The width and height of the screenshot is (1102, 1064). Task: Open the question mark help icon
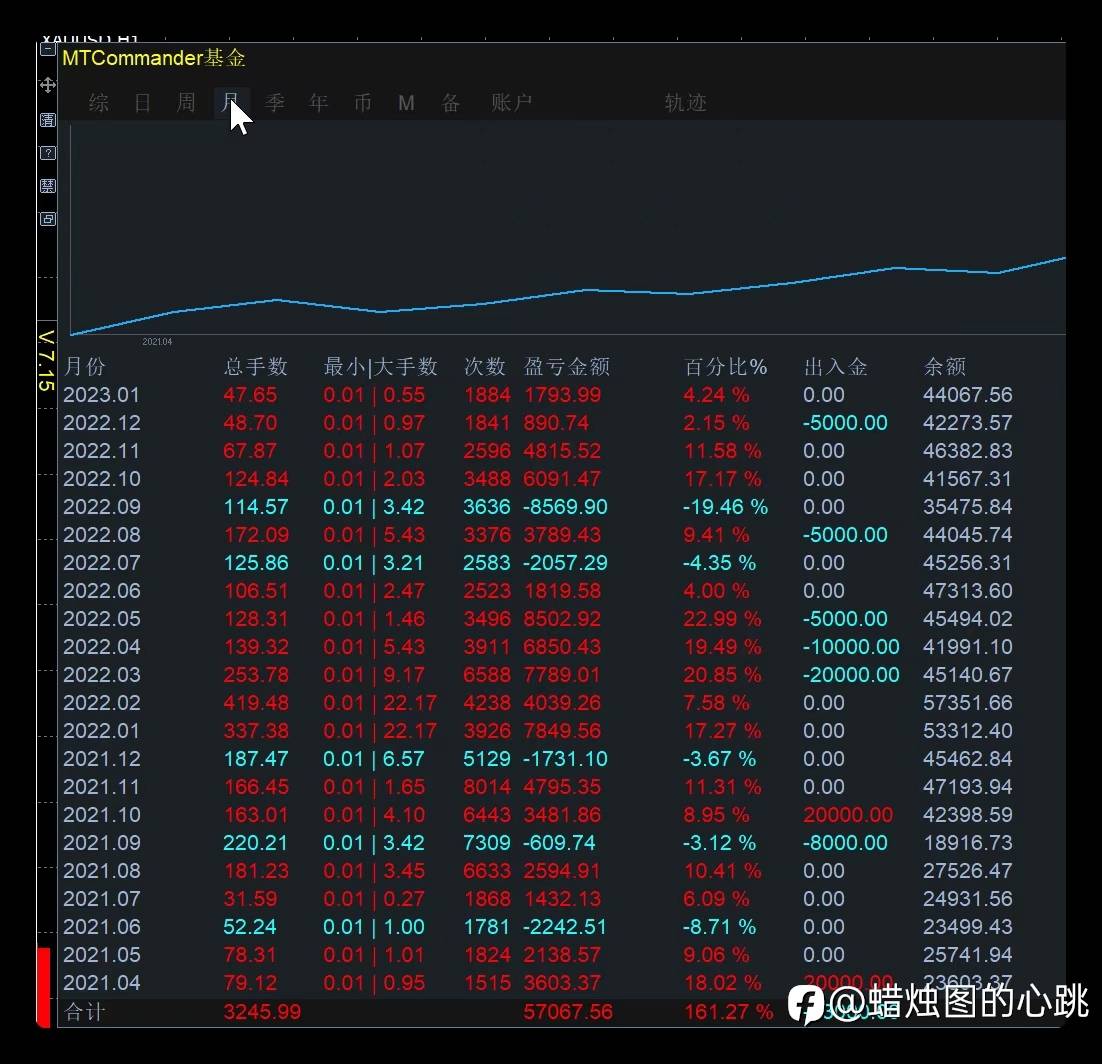point(47,153)
